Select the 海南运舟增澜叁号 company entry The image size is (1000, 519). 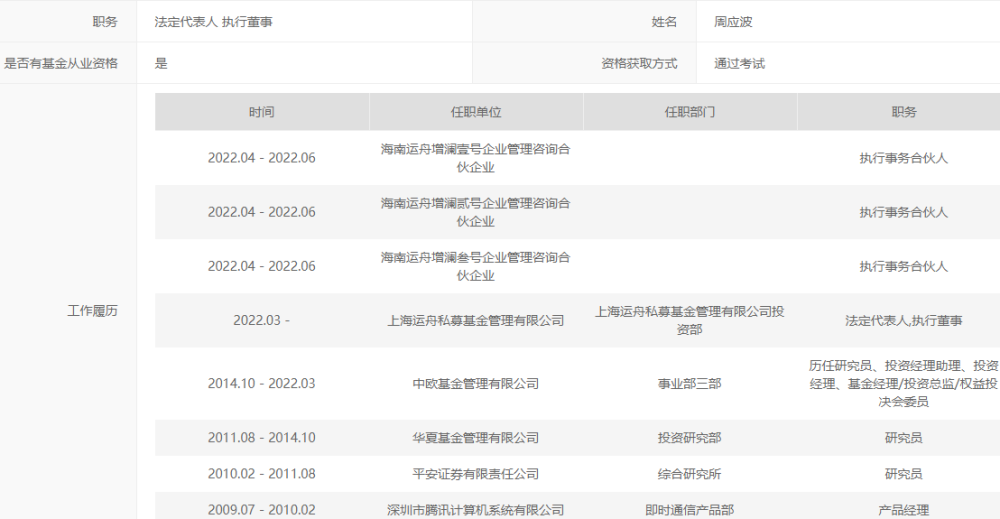click(476, 267)
